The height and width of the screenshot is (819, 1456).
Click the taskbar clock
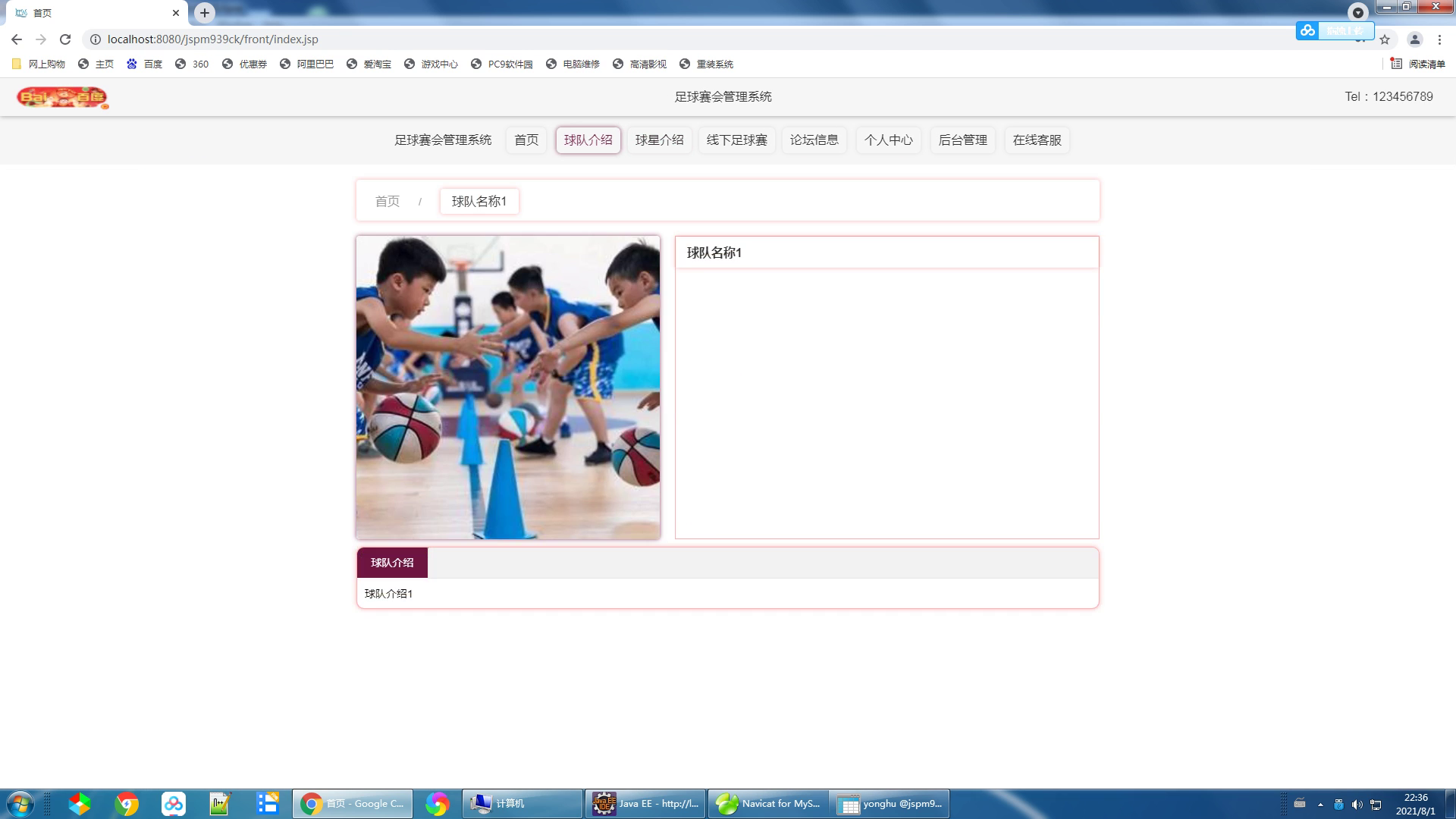point(1415,804)
